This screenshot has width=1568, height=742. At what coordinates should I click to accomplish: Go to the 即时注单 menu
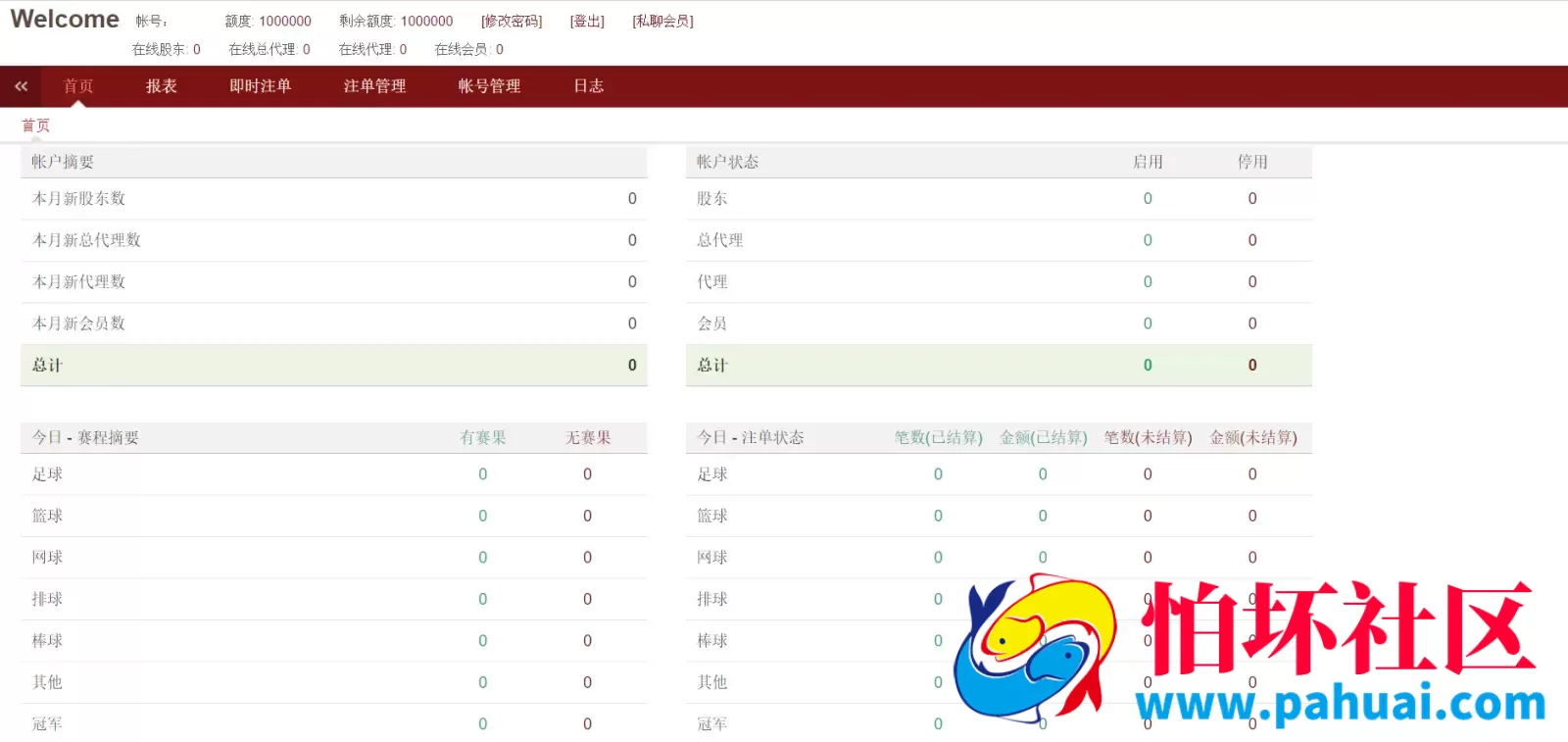click(261, 86)
